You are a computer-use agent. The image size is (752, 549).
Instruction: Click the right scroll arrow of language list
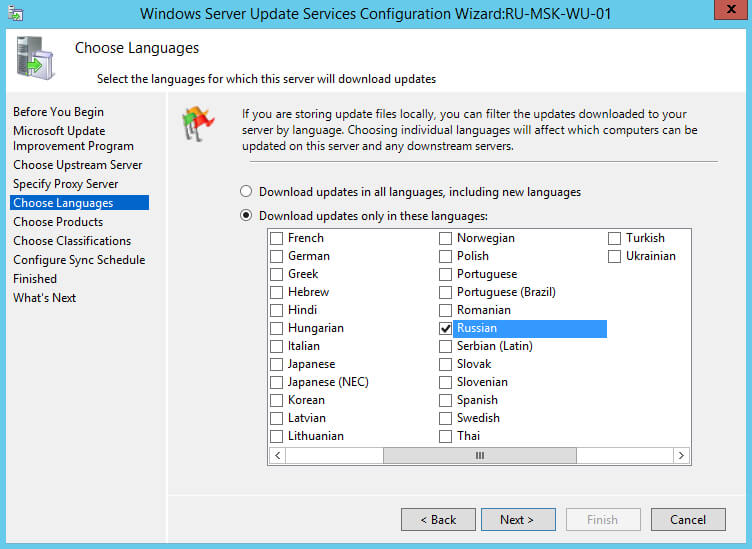click(x=682, y=456)
